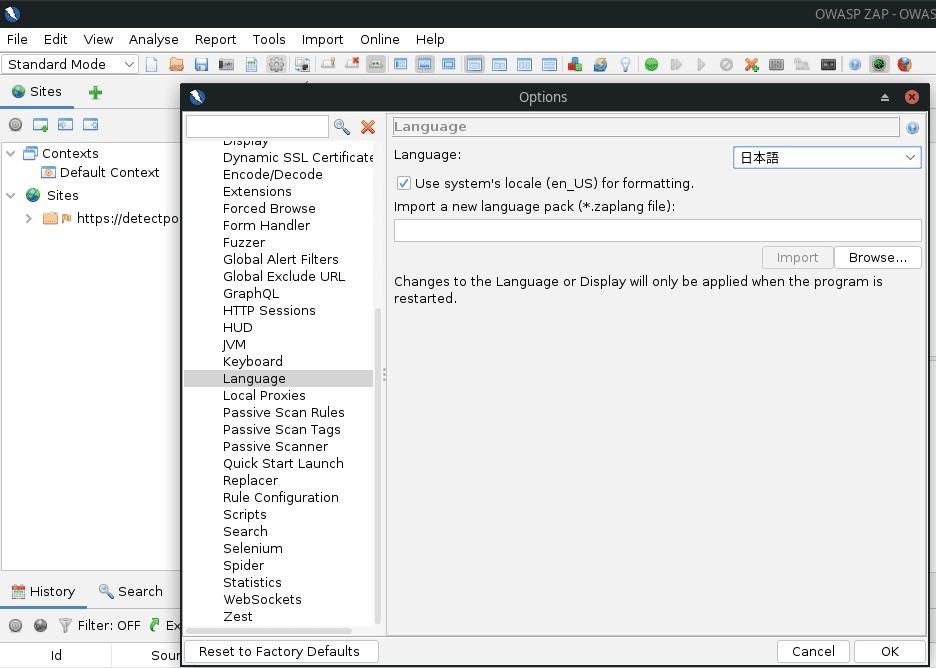The image size is (936, 668).
Task: Click the language pack file path field
Action: pos(657,230)
